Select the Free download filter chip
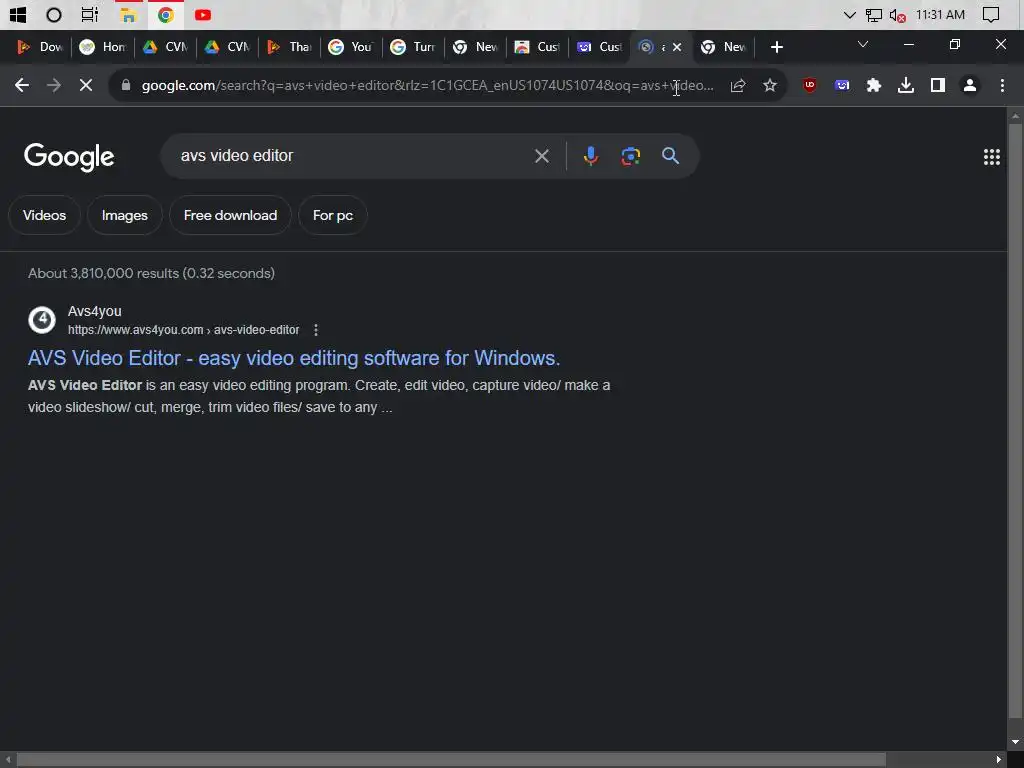1024x768 pixels. pyautogui.click(x=231, y=216)
